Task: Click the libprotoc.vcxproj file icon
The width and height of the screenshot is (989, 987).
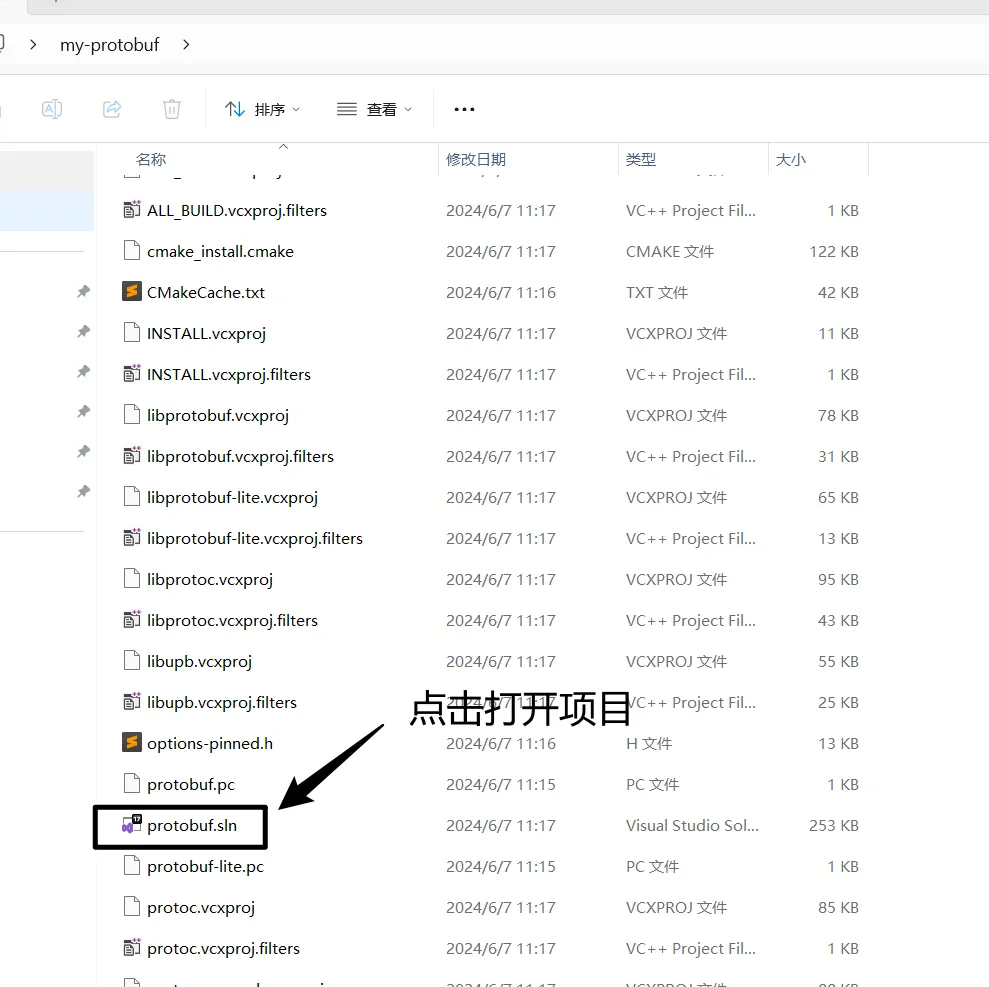Action: tap(132, 578)
